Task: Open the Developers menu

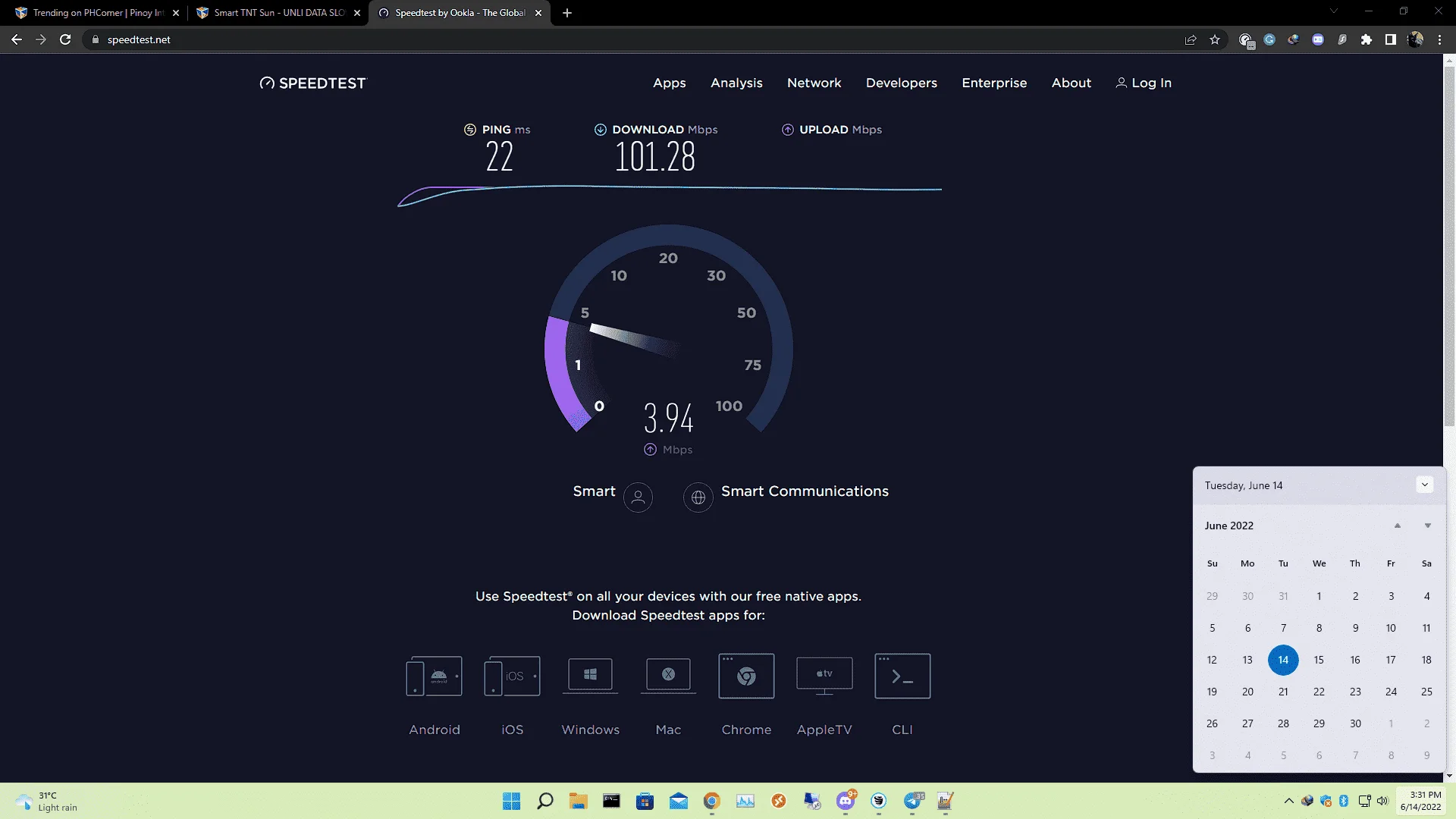Action: 902,83
